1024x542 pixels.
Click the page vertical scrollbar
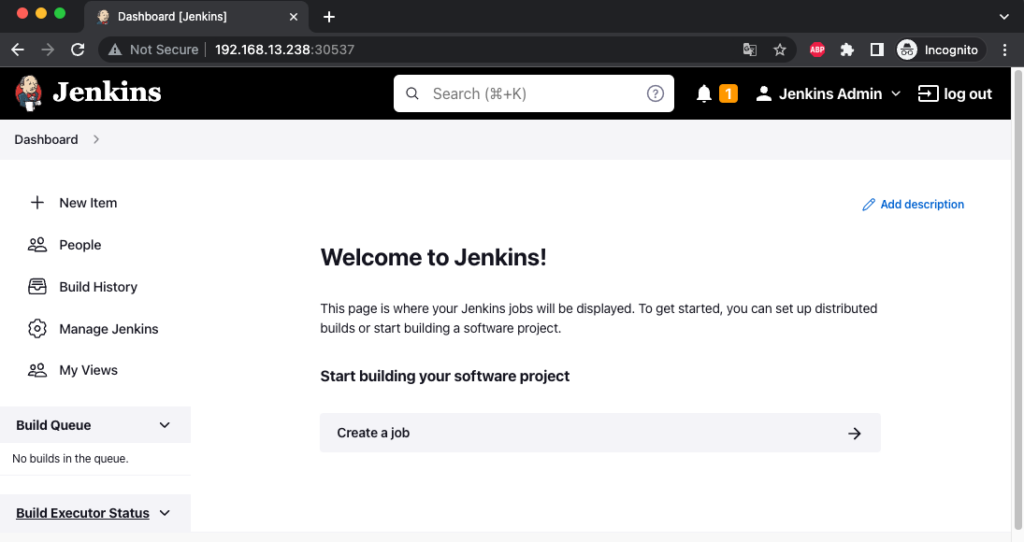click(x=1017, y=300)
